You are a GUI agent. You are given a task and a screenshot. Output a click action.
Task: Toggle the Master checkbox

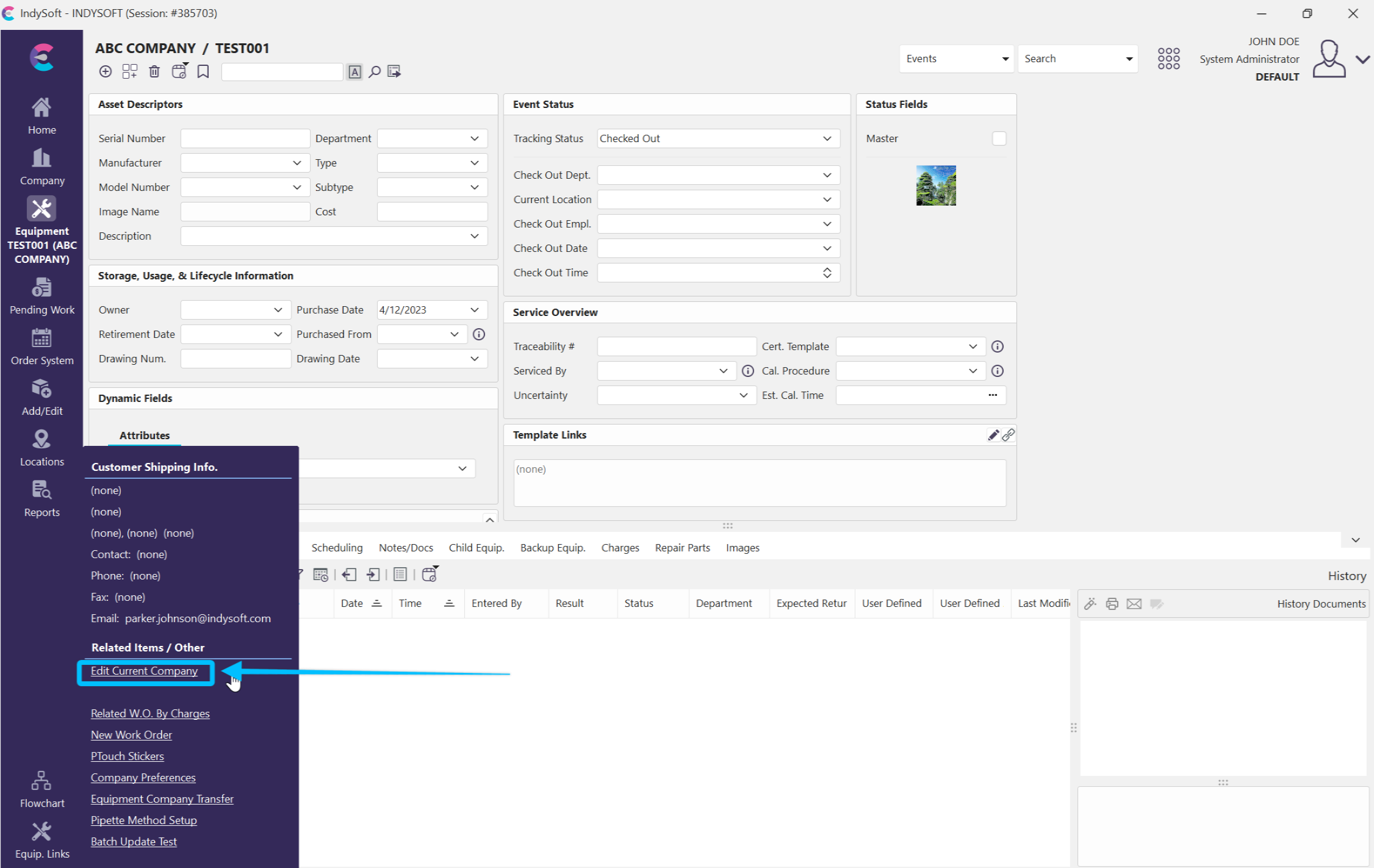coord(999,138)
